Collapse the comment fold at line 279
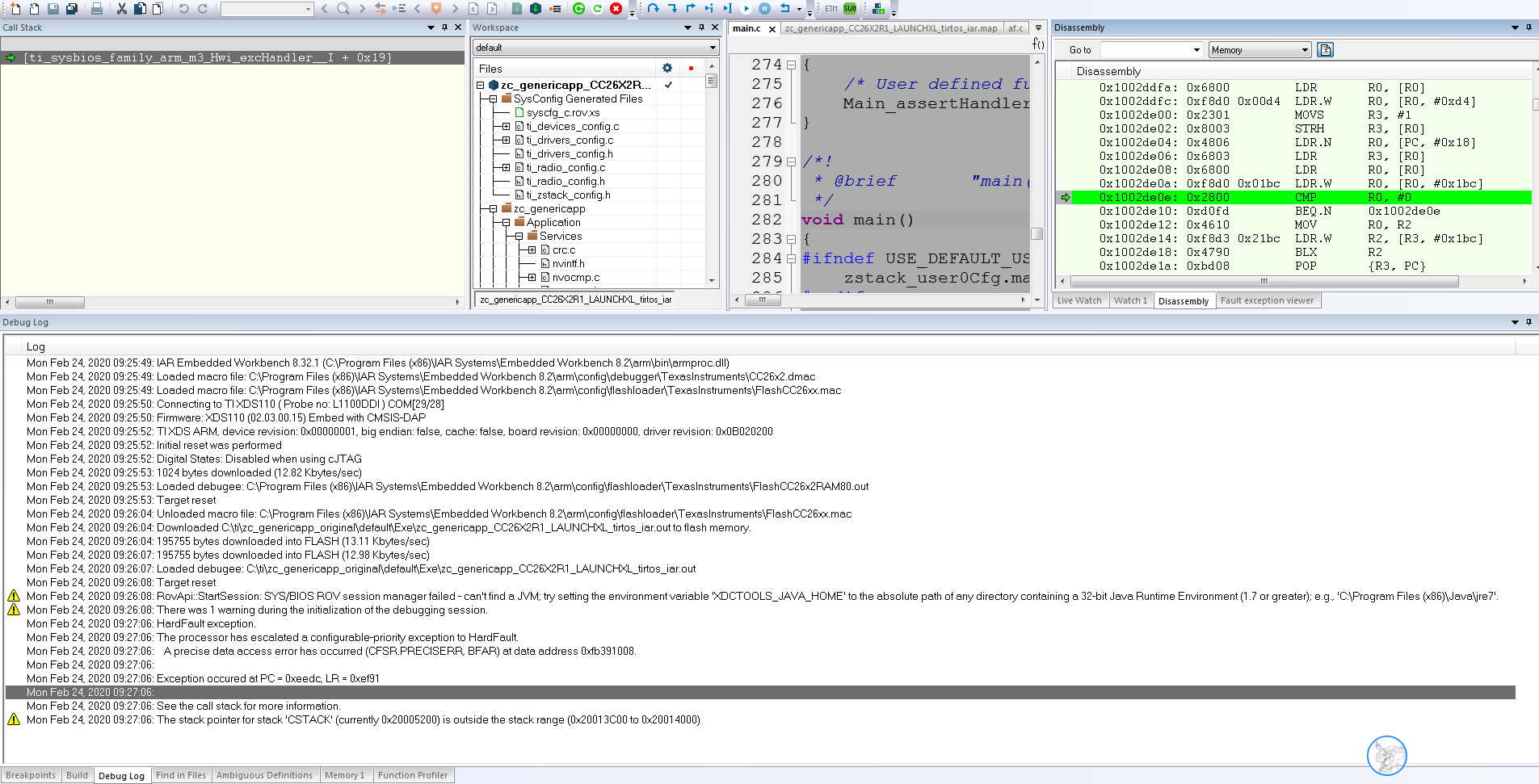Image resolution: width=1539 pixels, height=784 pixels. pyautogui.click(x=792, y=161)
